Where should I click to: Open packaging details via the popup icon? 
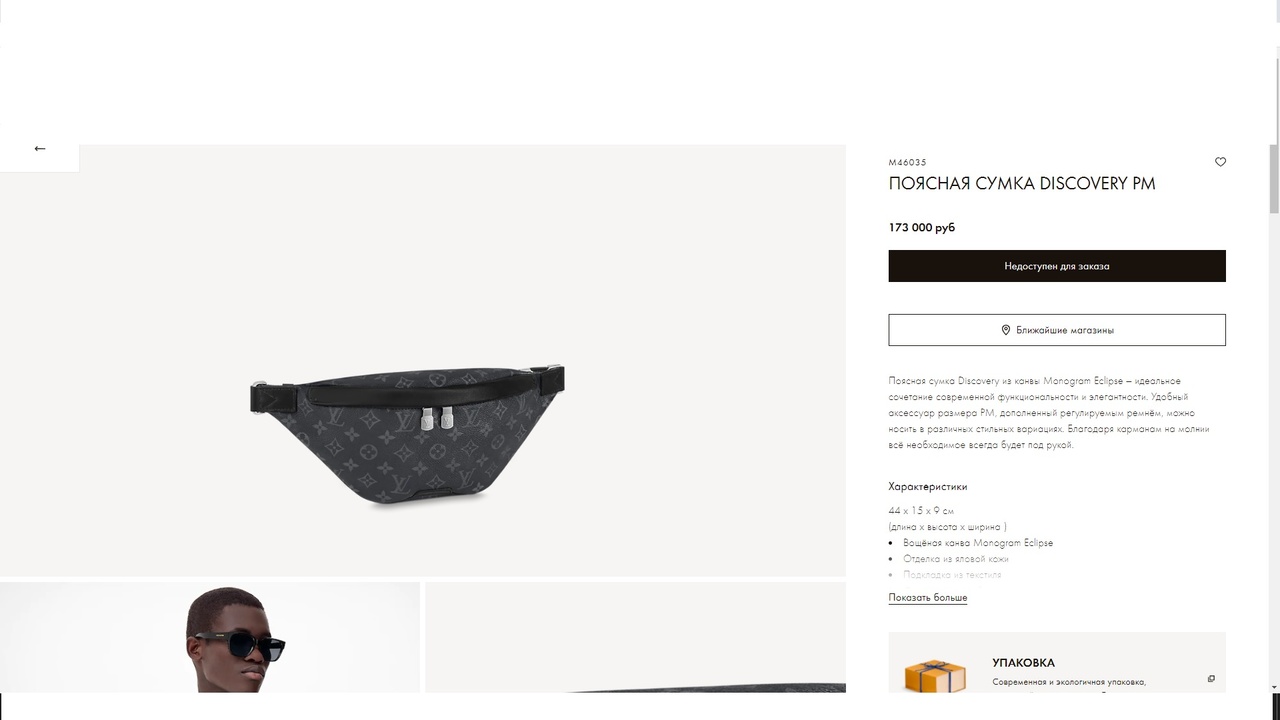1211,679
